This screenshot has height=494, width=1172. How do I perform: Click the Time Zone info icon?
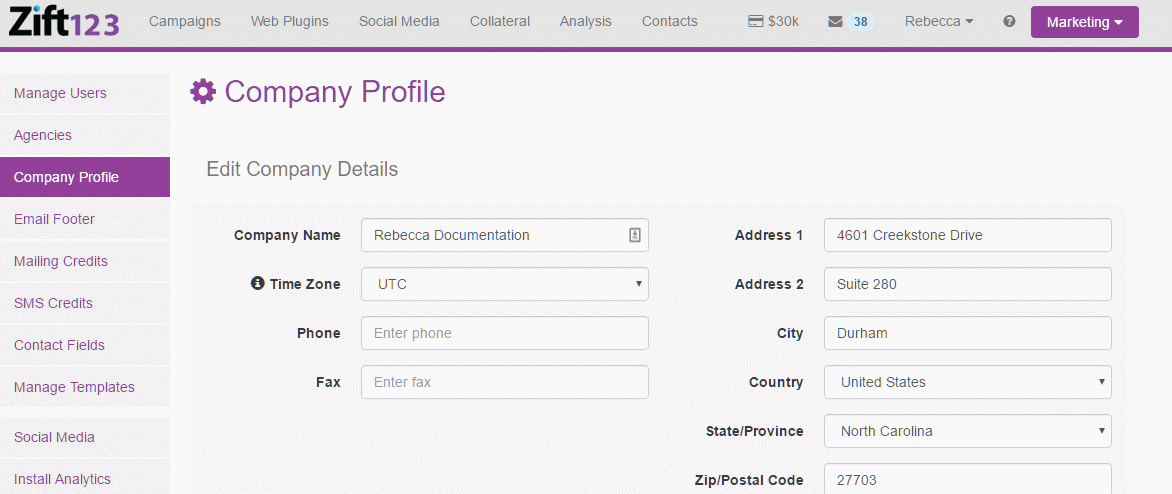(x=257, y=284)
